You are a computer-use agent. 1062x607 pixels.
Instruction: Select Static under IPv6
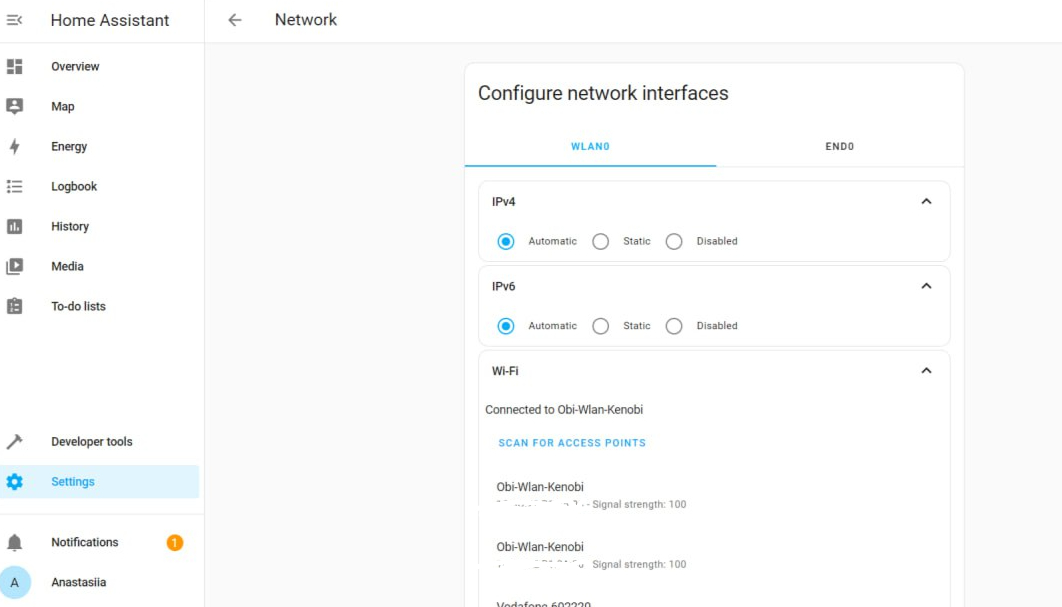600,326
